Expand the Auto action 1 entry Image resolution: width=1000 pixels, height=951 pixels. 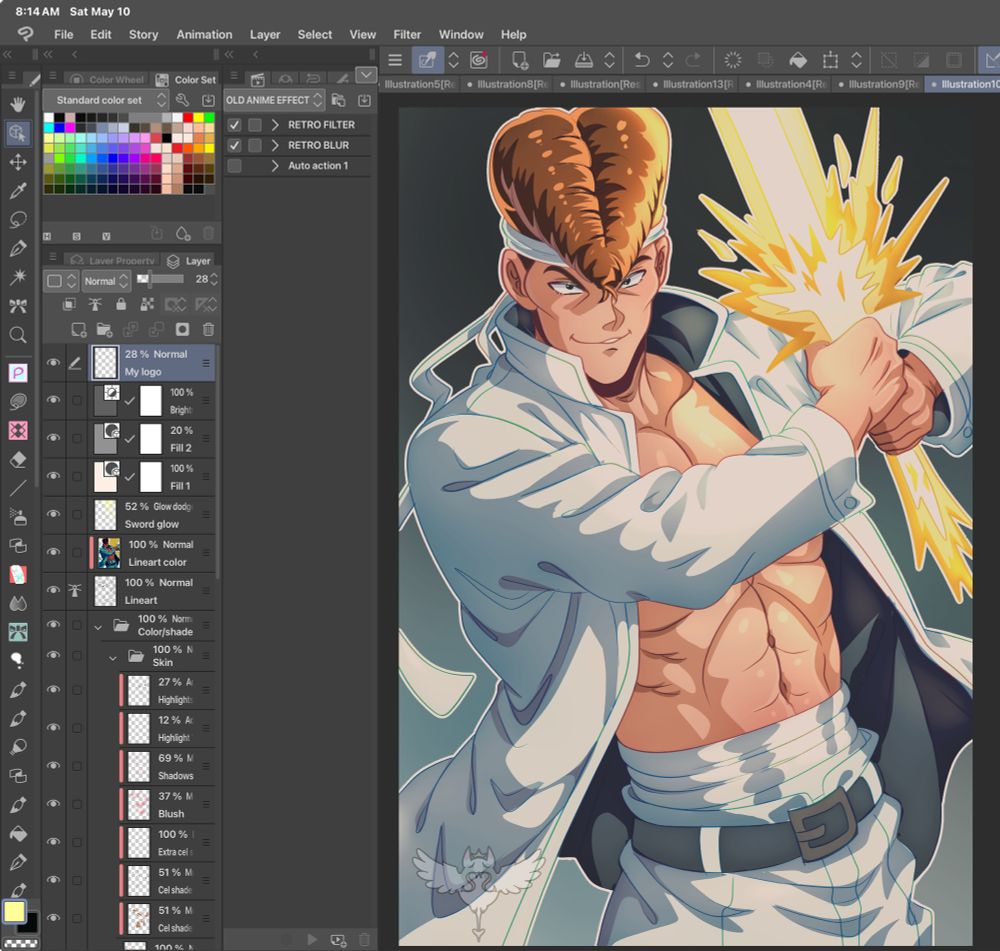point(276,166)
